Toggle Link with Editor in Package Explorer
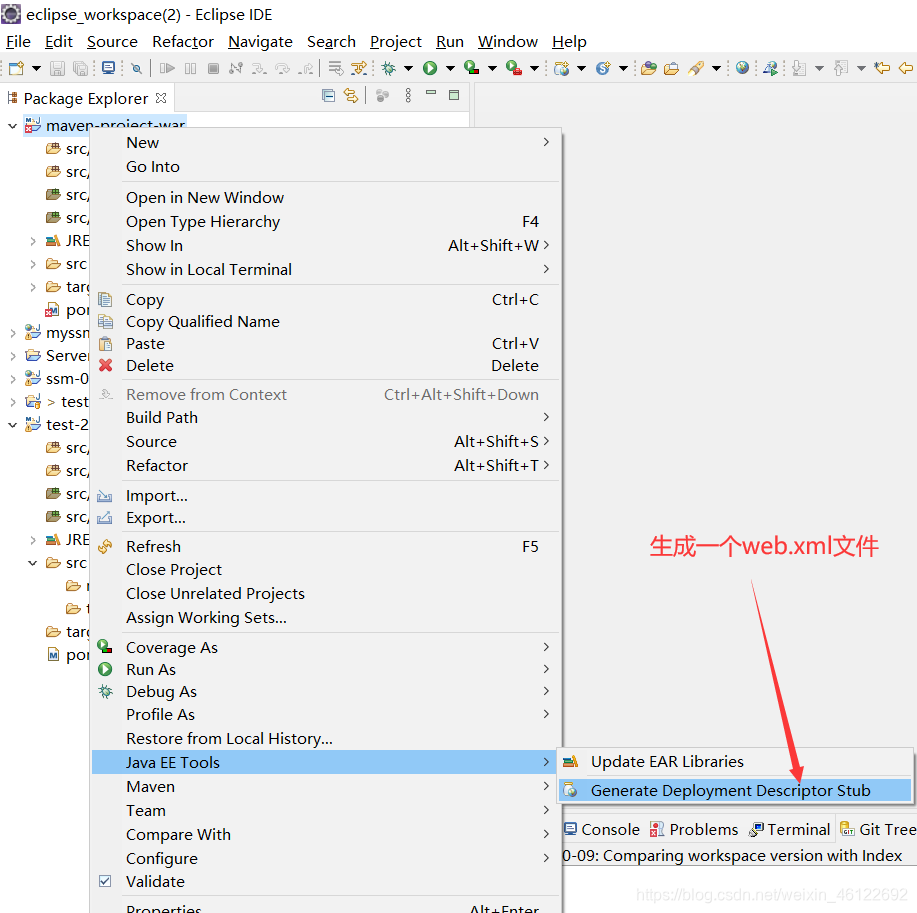The image size is (917, 913). [x=351, y=95]
